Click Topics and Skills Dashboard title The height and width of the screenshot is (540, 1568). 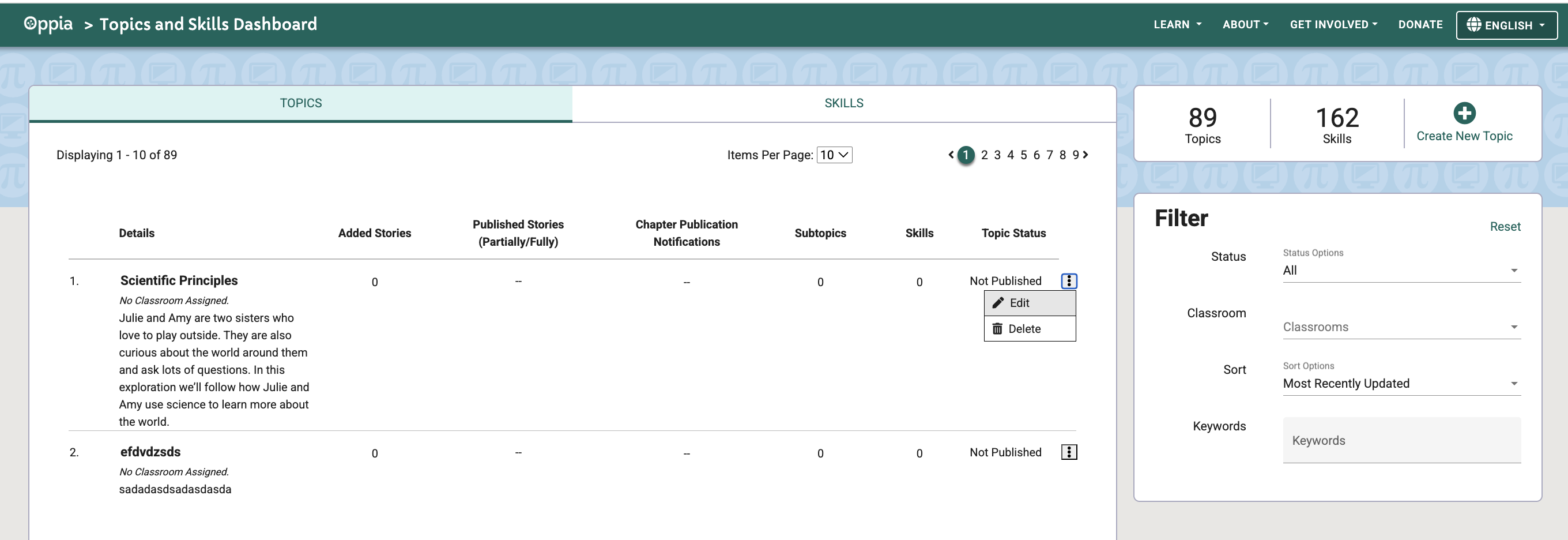208,24
